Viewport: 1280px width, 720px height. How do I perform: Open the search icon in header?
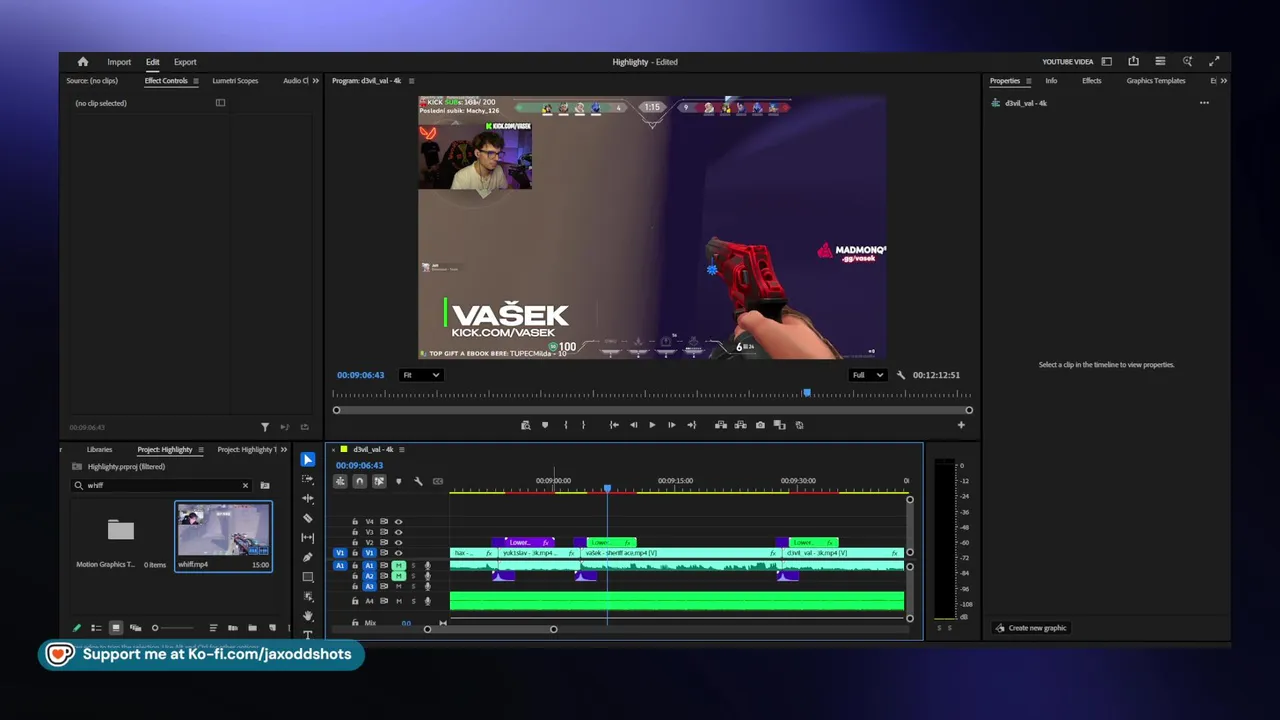click(1187, 62)
